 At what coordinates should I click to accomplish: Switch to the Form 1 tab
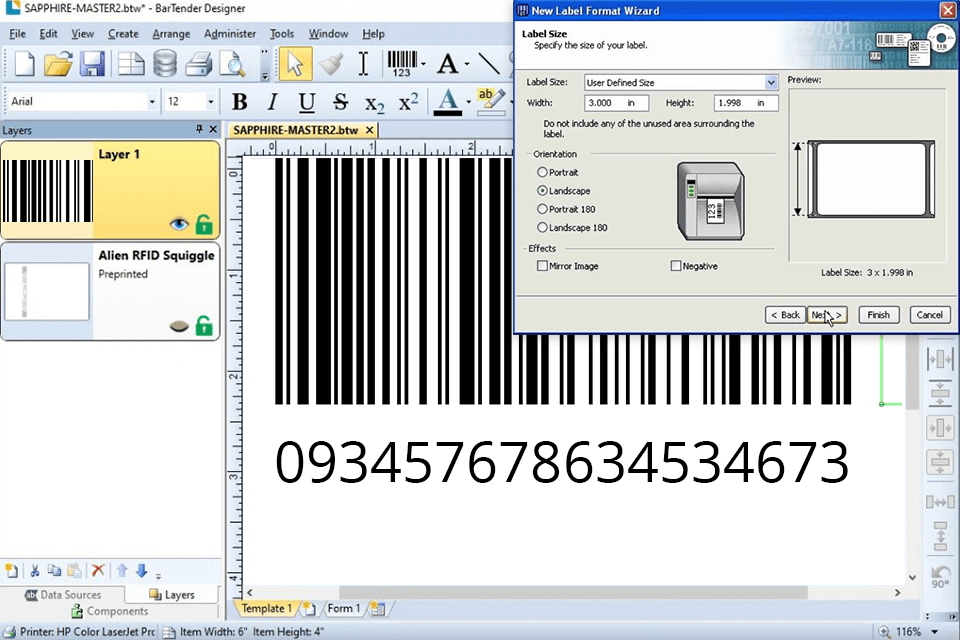[x=343, y=608]
